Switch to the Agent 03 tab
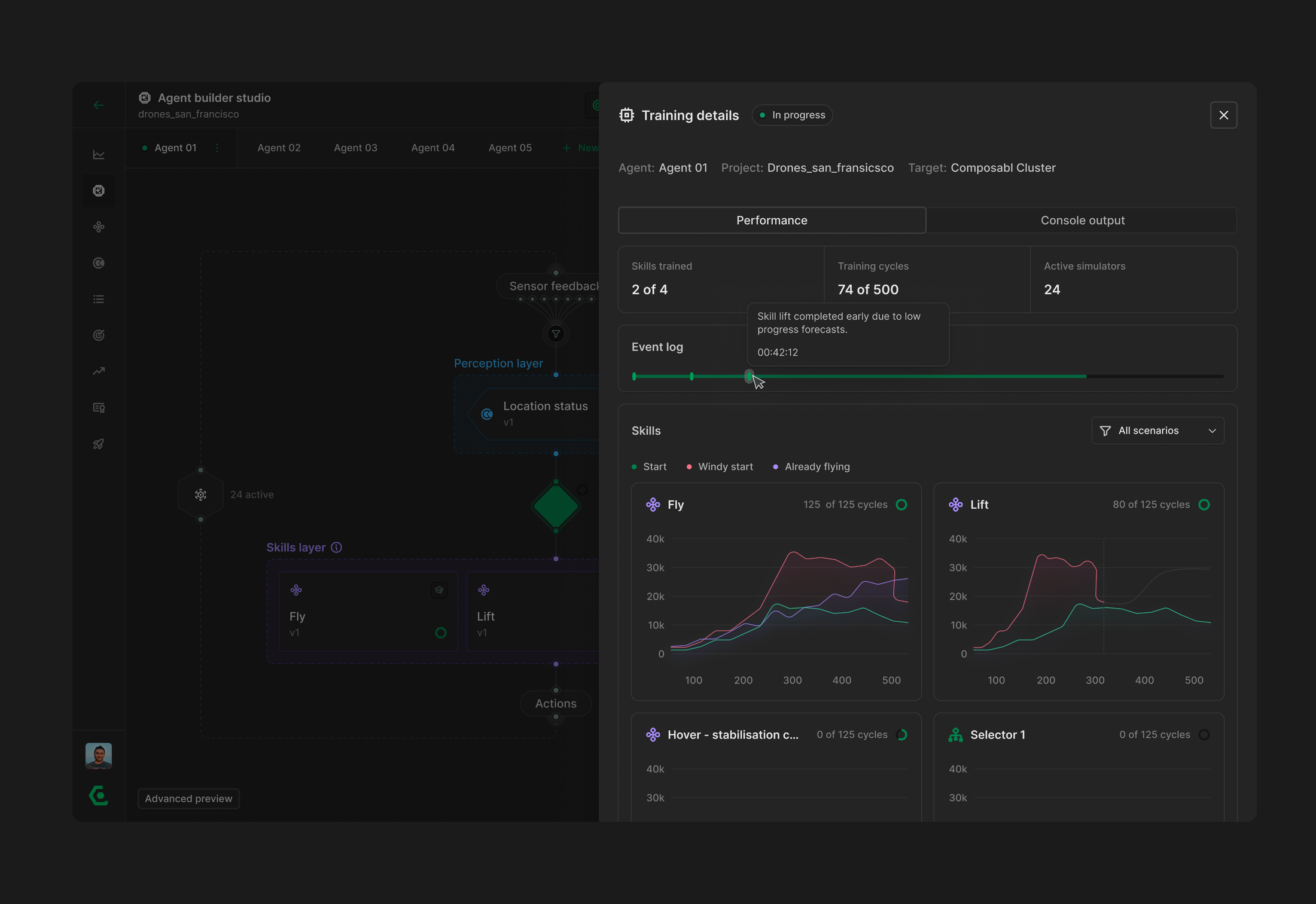The image size is (1316, 904). click(355, 148)
